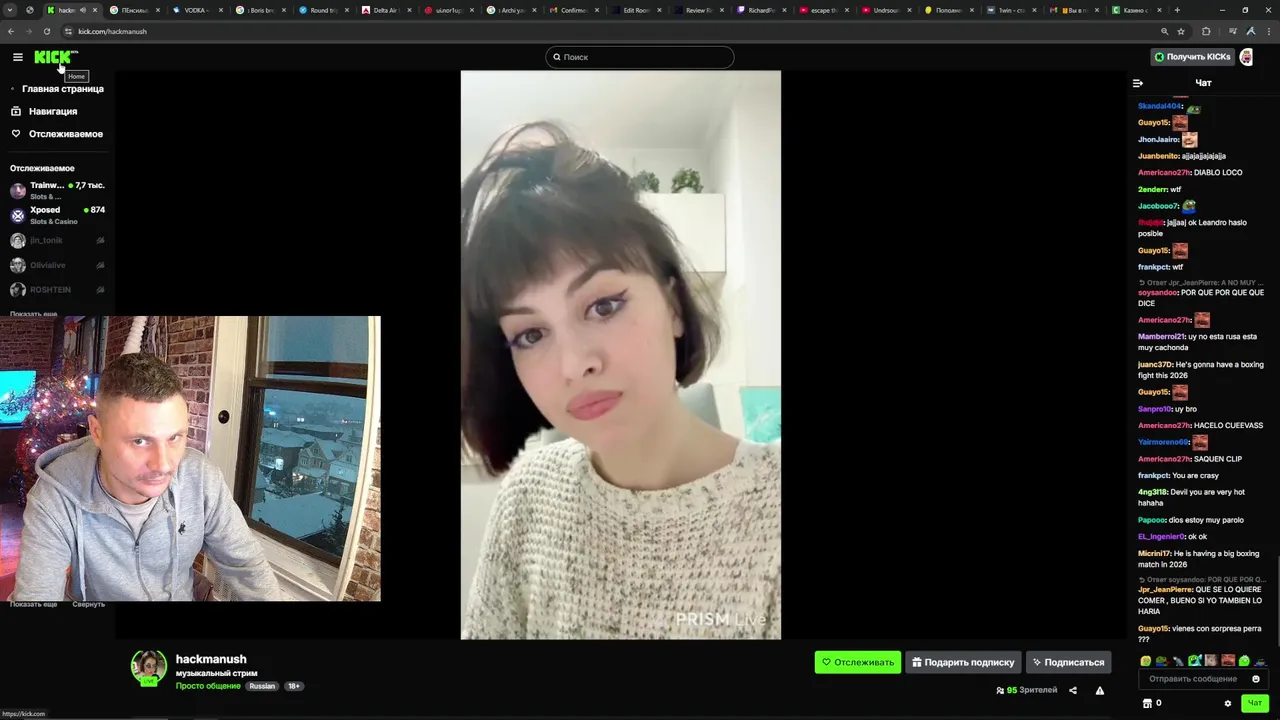Click chat username Micrini17
Screen dimensions: 1280x720
(x=1155, y=554)
